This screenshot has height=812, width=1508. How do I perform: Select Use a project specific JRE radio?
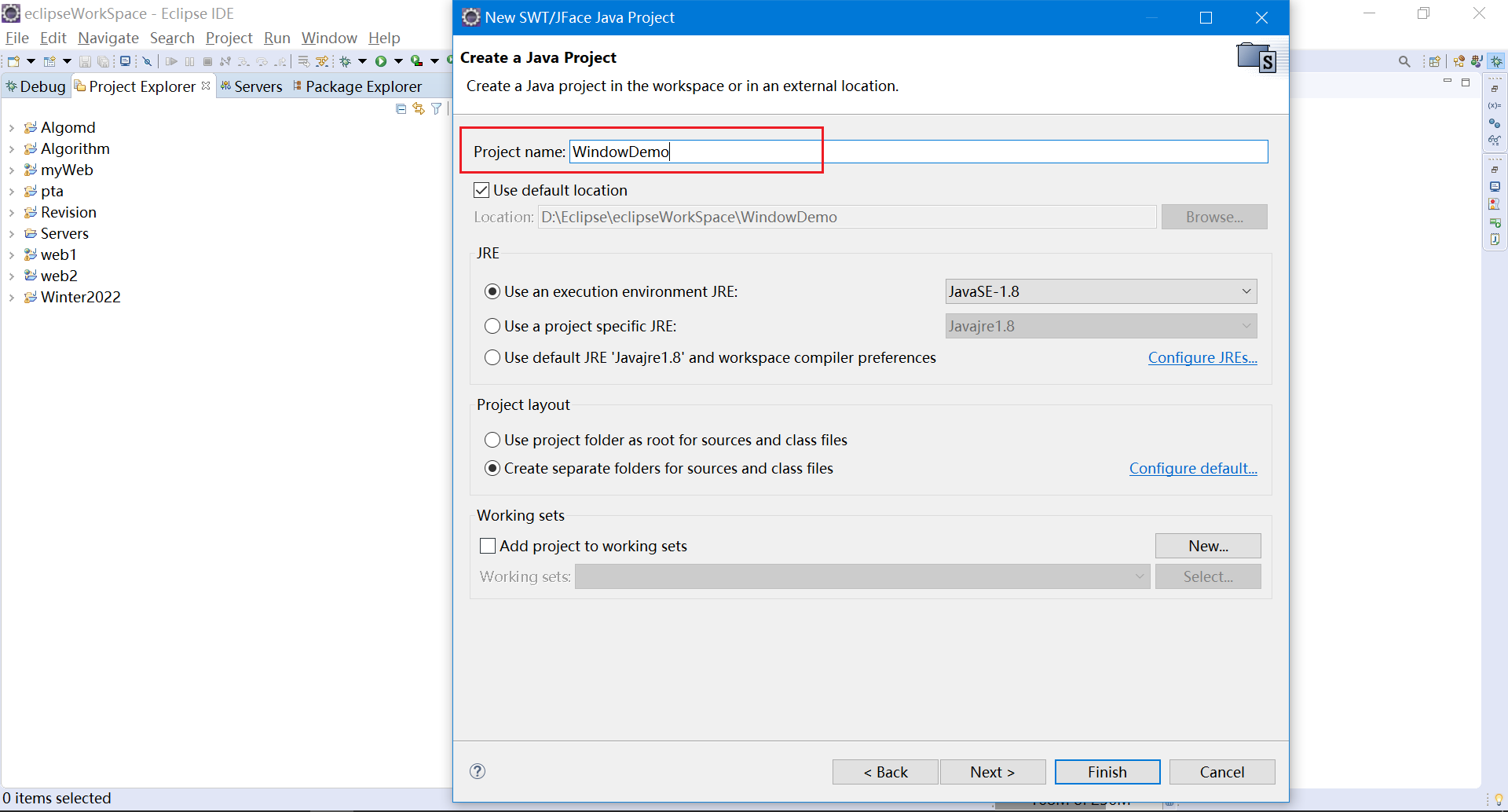click(492, 326)
